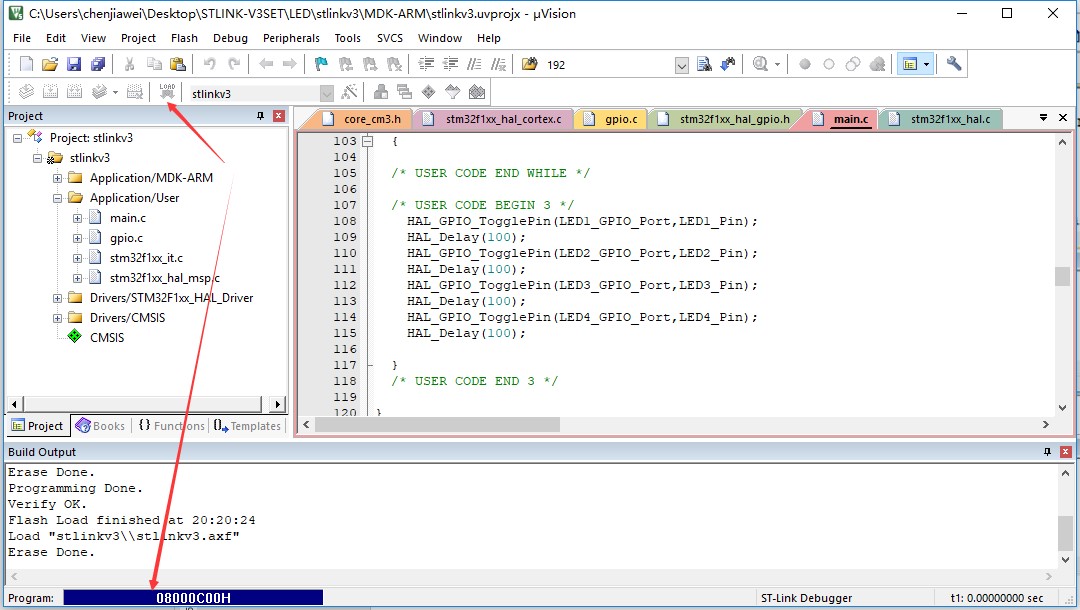Switch to core_cm3.h editor tab
This screenshot has width=1080, height=610.
pos(362,119)
